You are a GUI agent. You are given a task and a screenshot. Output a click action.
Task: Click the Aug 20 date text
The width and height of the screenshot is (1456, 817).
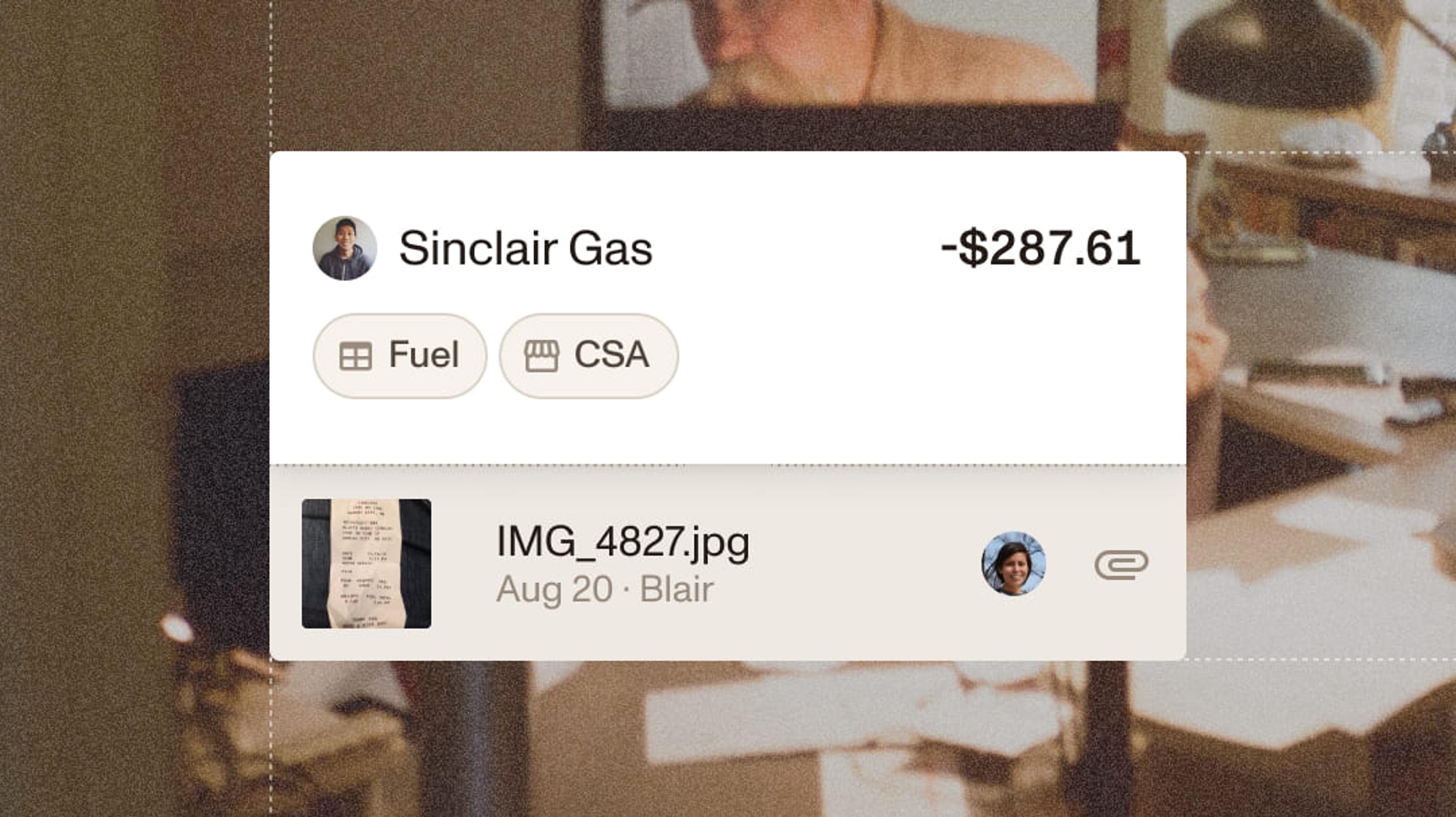[554, 589]
